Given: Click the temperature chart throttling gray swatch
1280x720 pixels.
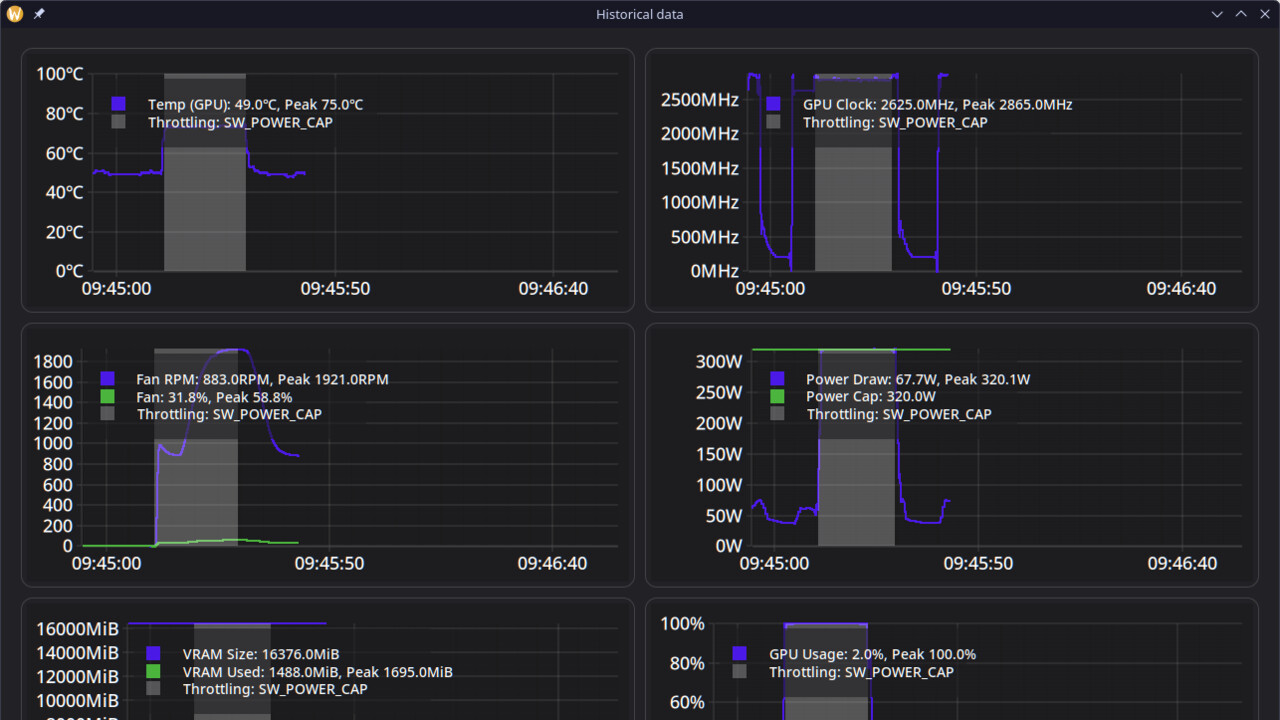Looking at the screenshot, I should pyautogui.click(x=119, y=122).
